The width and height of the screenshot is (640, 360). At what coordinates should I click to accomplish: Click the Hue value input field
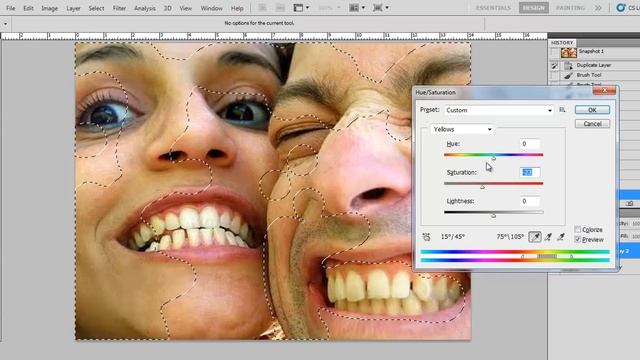530,144
